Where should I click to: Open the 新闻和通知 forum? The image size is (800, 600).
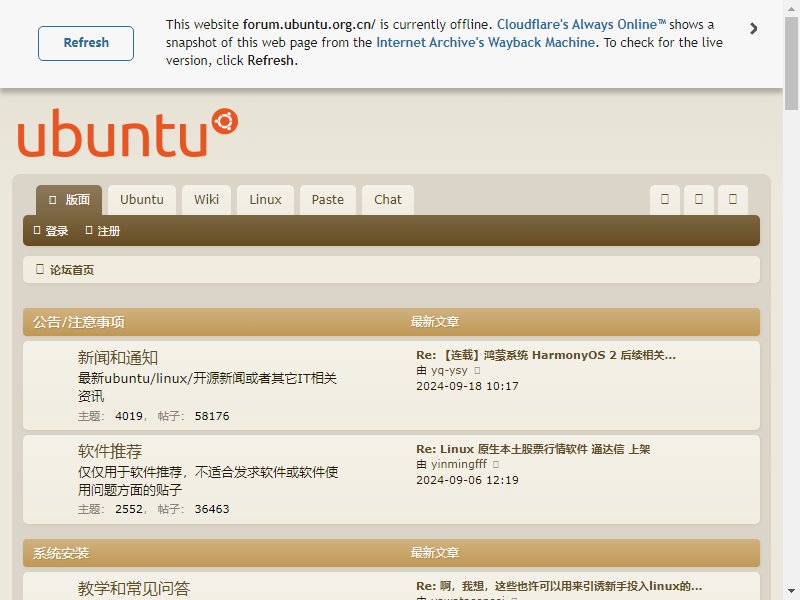pyautogui.click(x=118, y=358)
